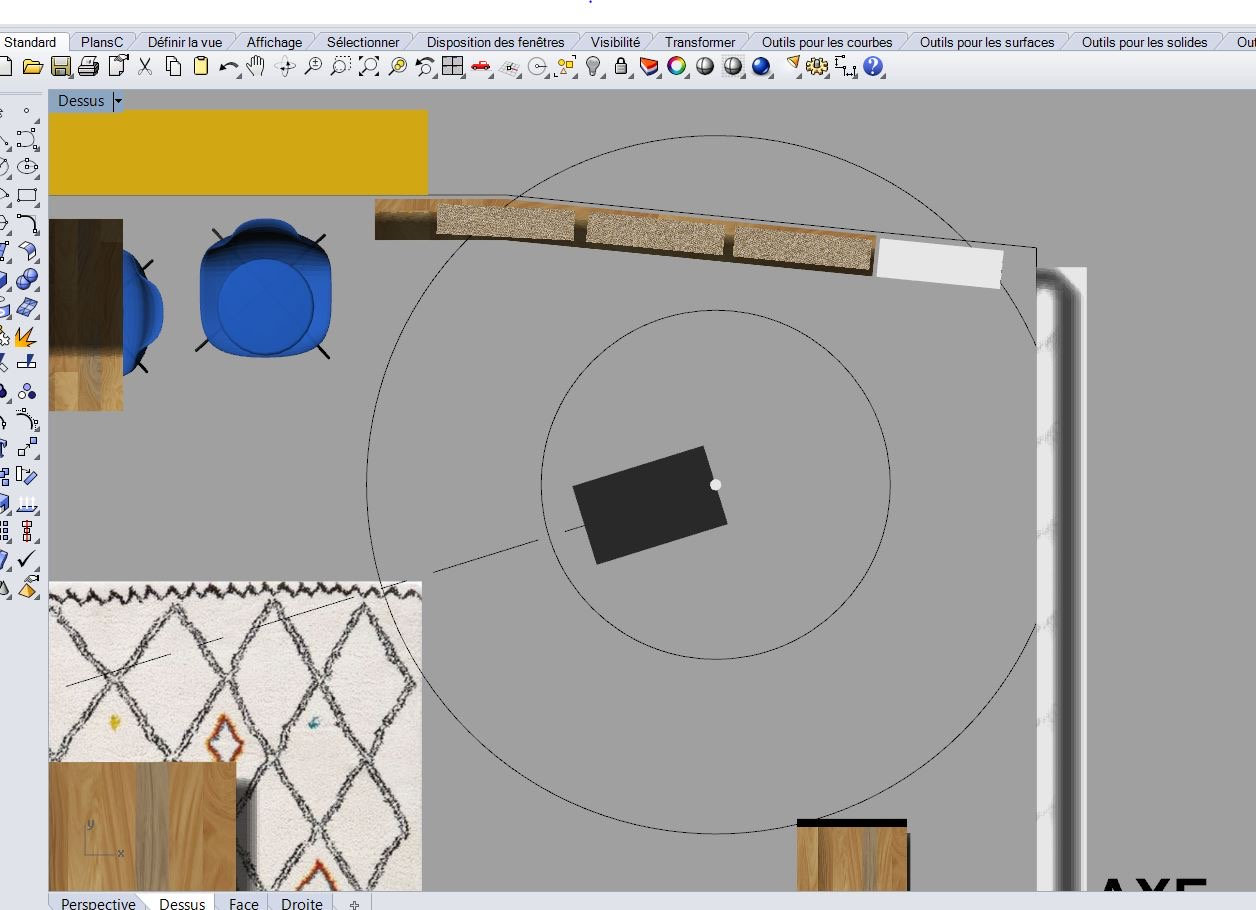Open the Dessus viewport title menu

tap(80, 101)
